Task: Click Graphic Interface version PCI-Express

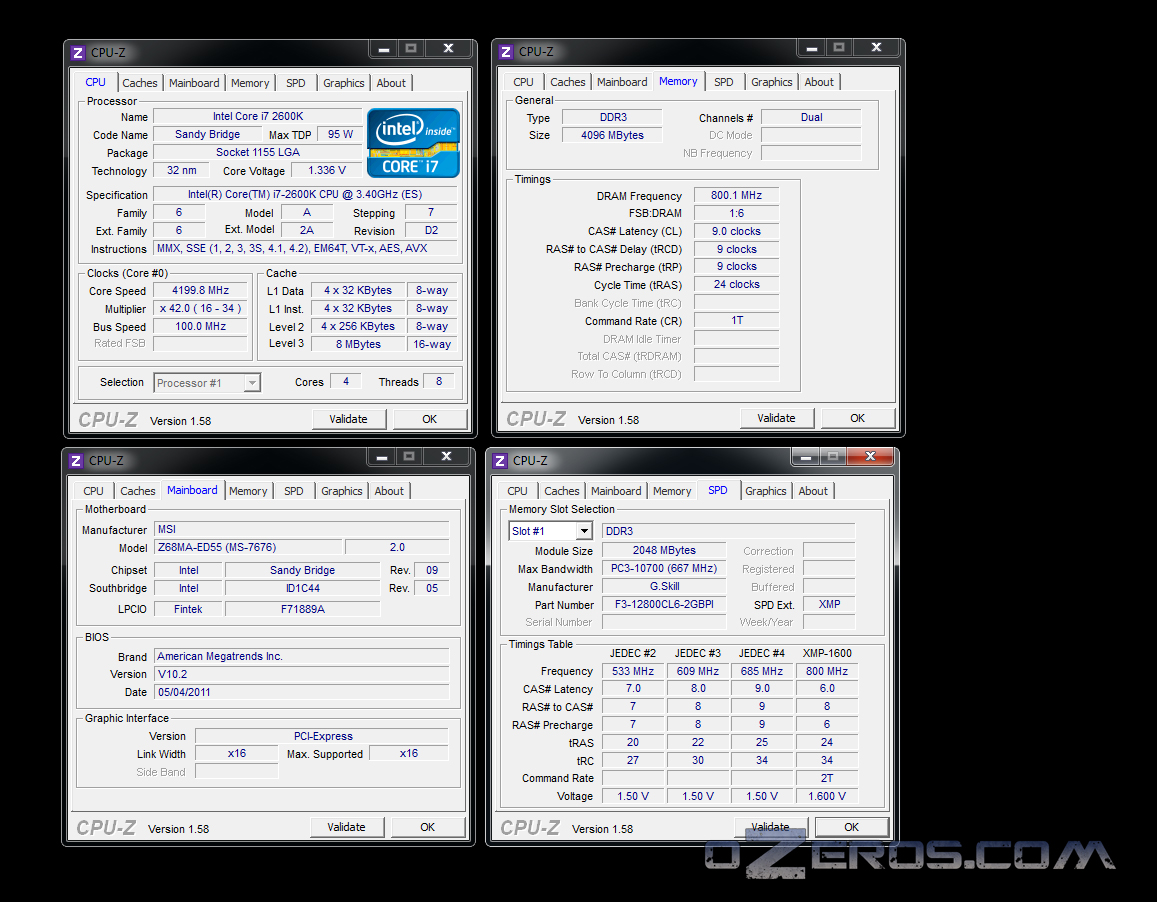Action: (322, 736)
